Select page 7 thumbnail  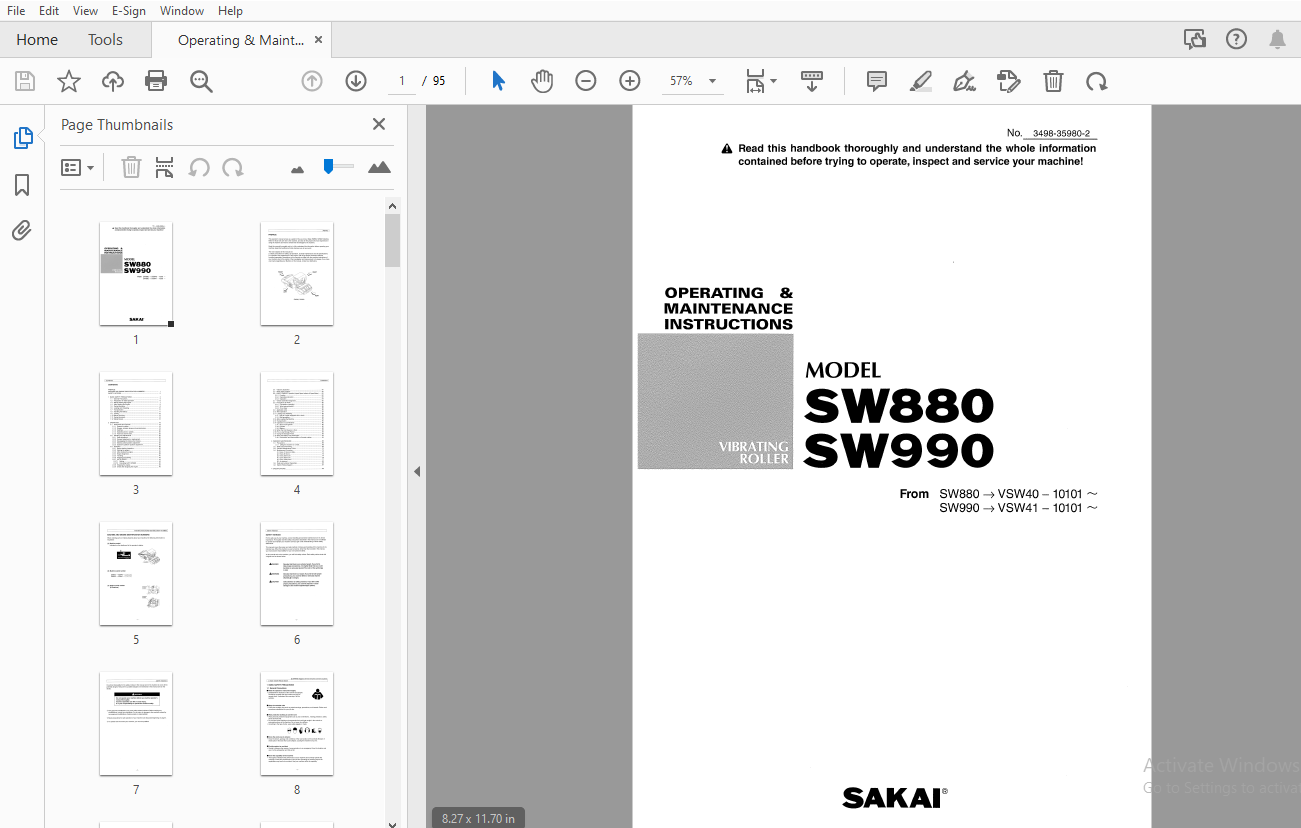[136, 723]
